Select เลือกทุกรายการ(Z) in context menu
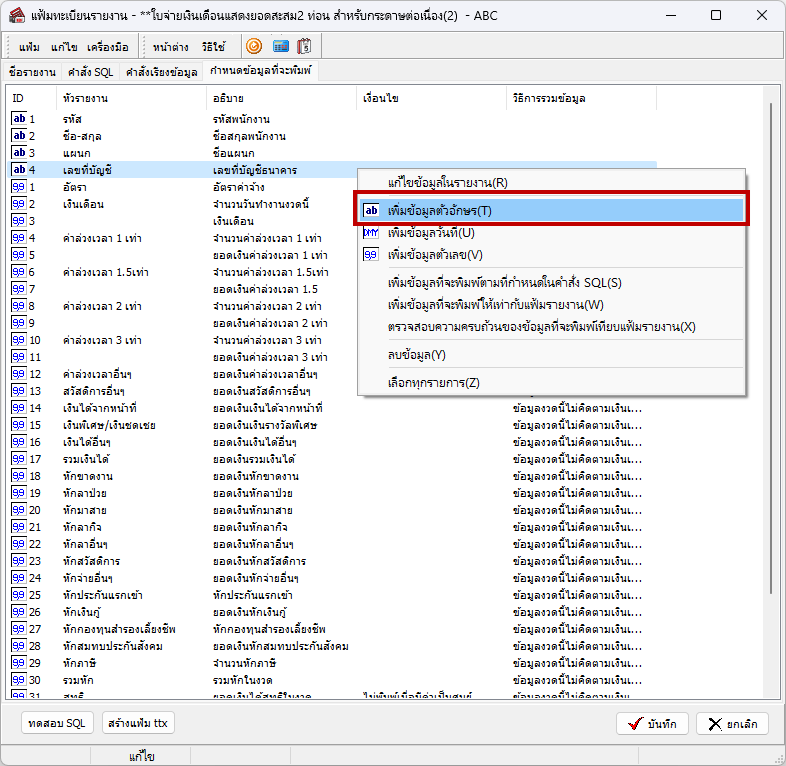 tap(433, 383)
